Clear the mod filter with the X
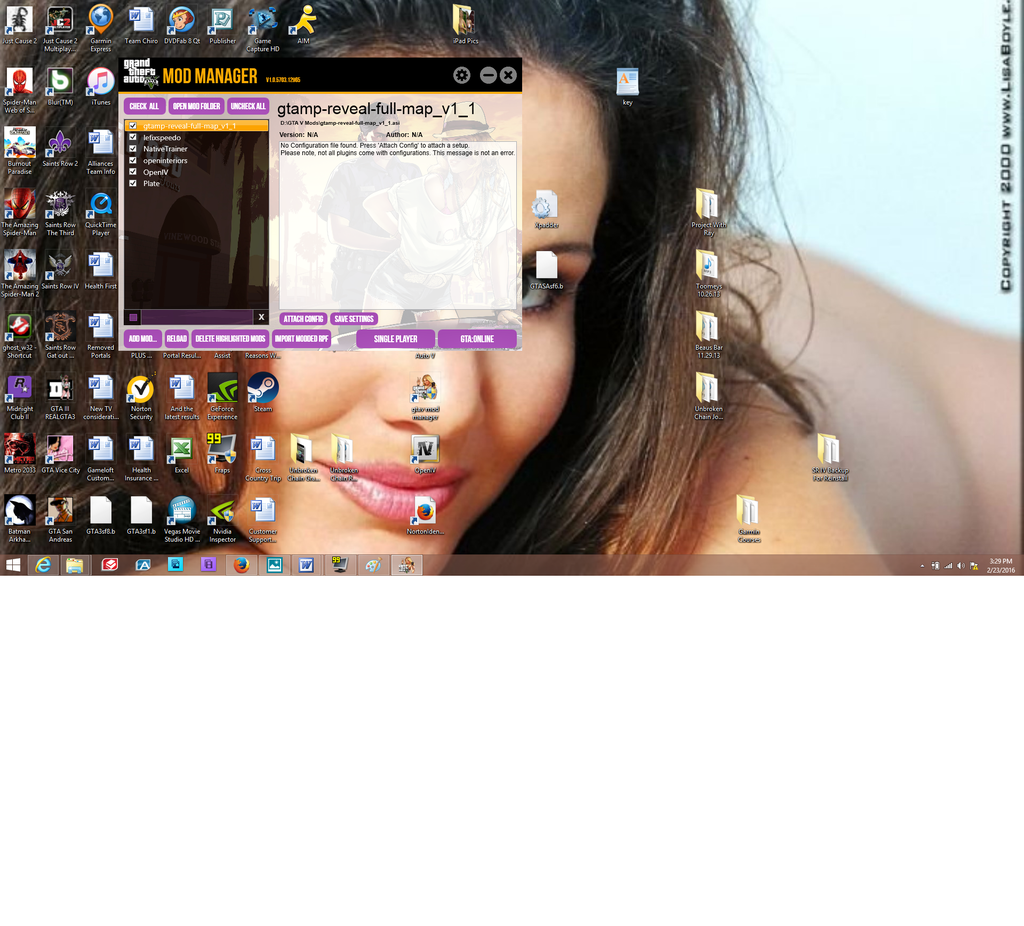 click(x=261, y=317)
